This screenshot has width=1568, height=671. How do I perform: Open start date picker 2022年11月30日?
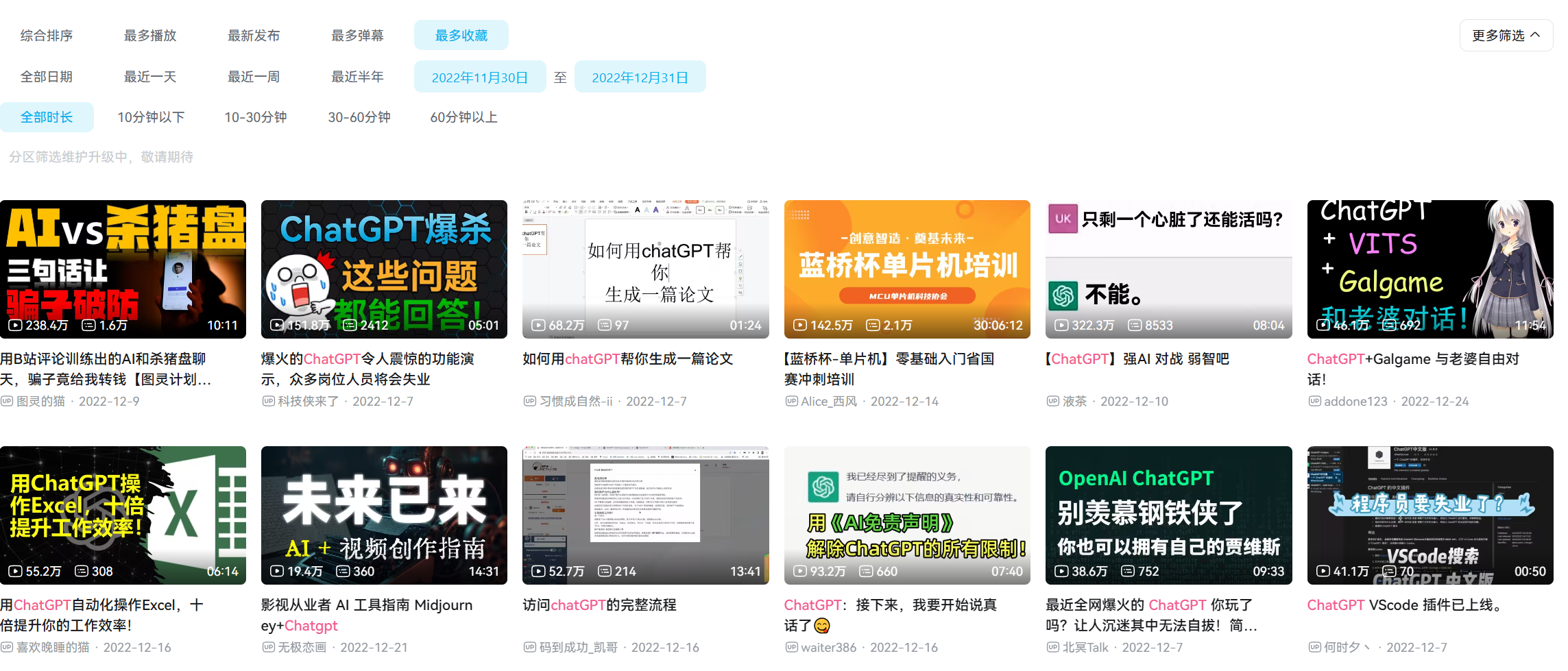(x=480, y=76)
